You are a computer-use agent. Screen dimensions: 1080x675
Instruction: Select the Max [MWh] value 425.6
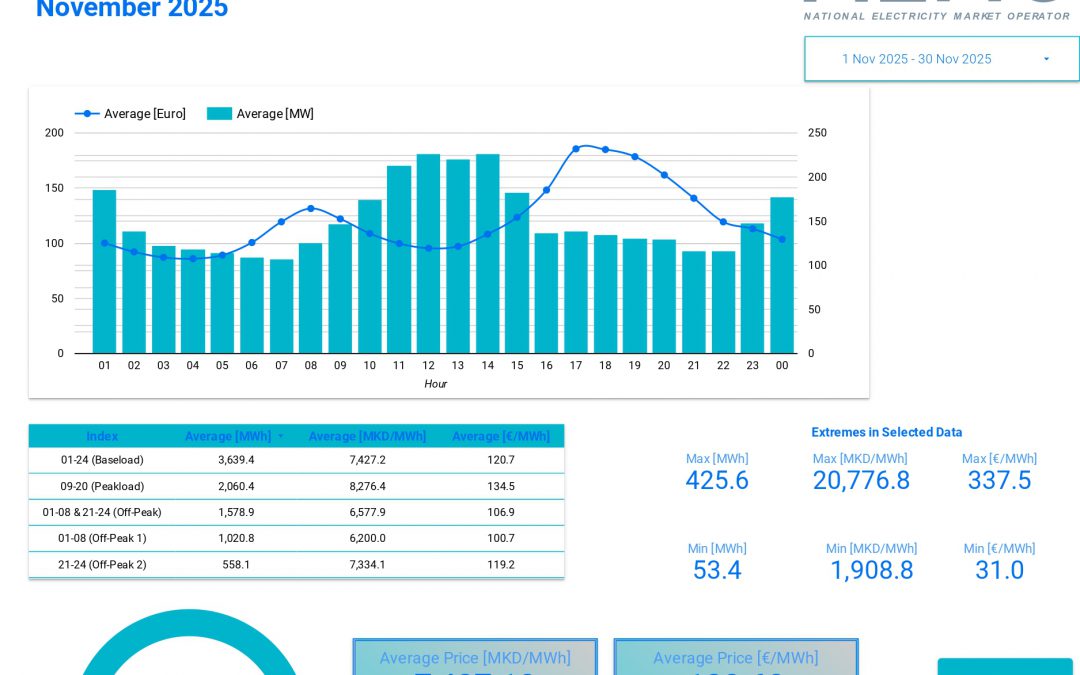(716, 481)
